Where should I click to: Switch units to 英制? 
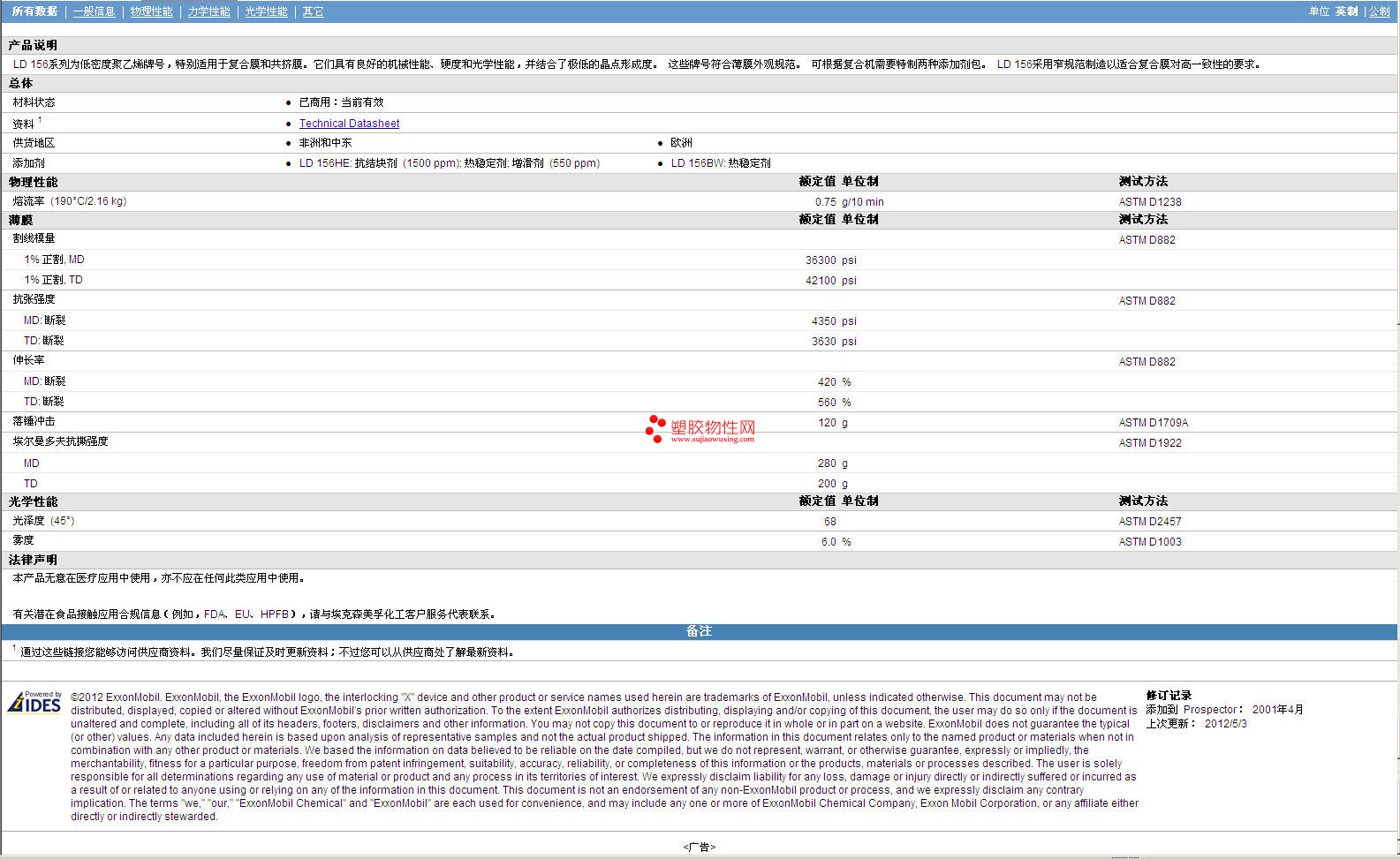tap(1346, 11)
